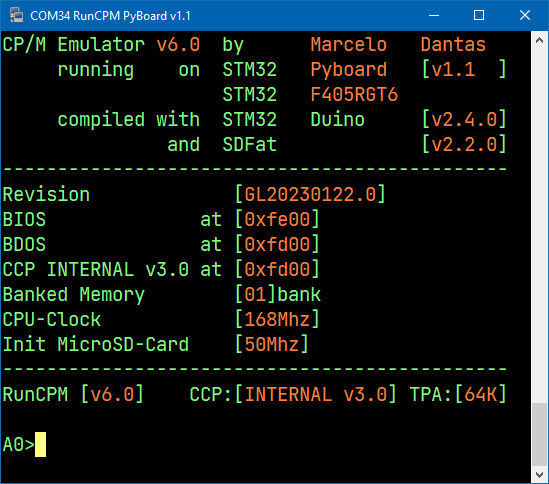This screenshot has width=549, height=484.
Task: Click revision value 'GL20230122.0'
Action: tap(310, 194)
